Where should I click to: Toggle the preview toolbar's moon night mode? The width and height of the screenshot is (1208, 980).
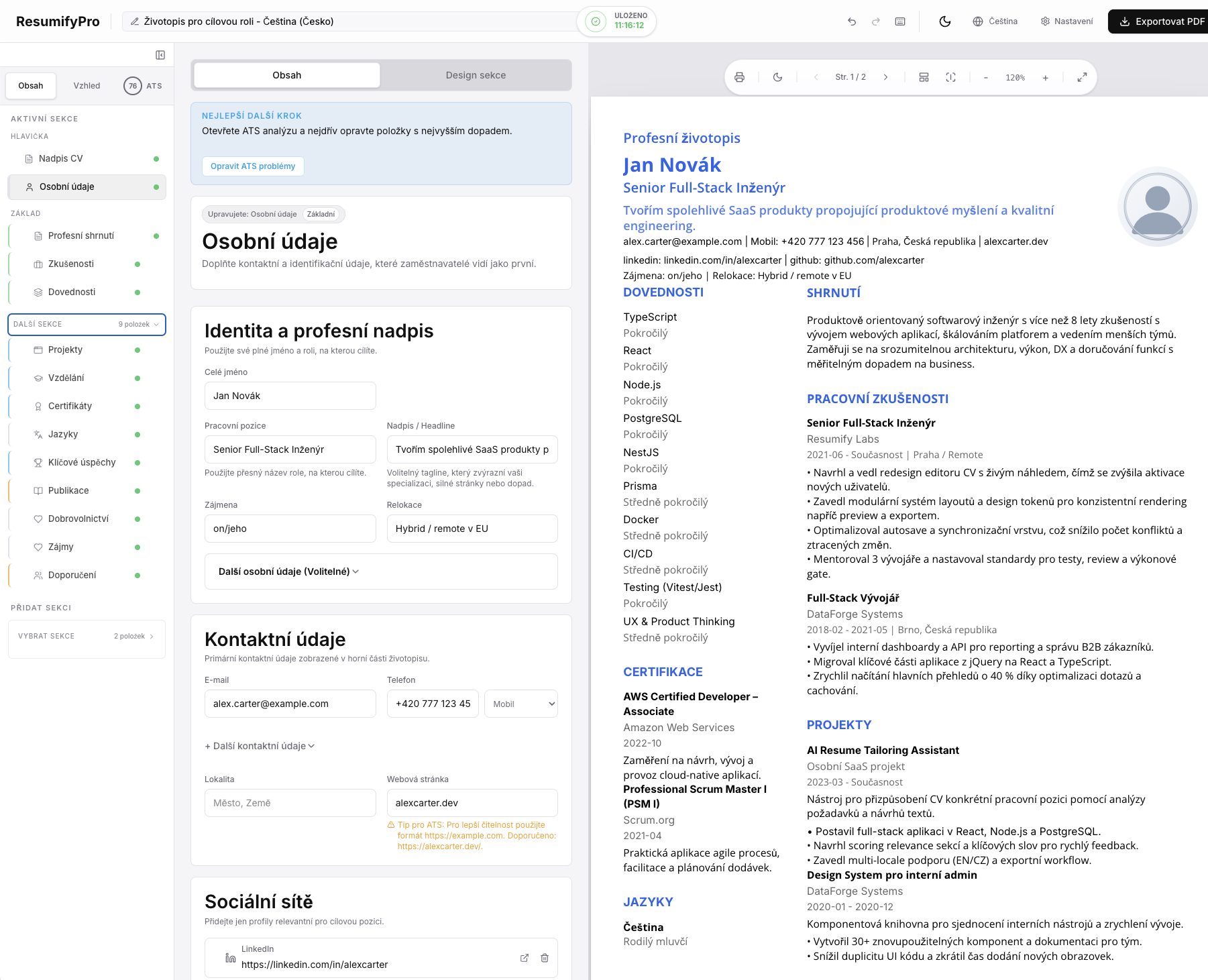pos(777,77)
